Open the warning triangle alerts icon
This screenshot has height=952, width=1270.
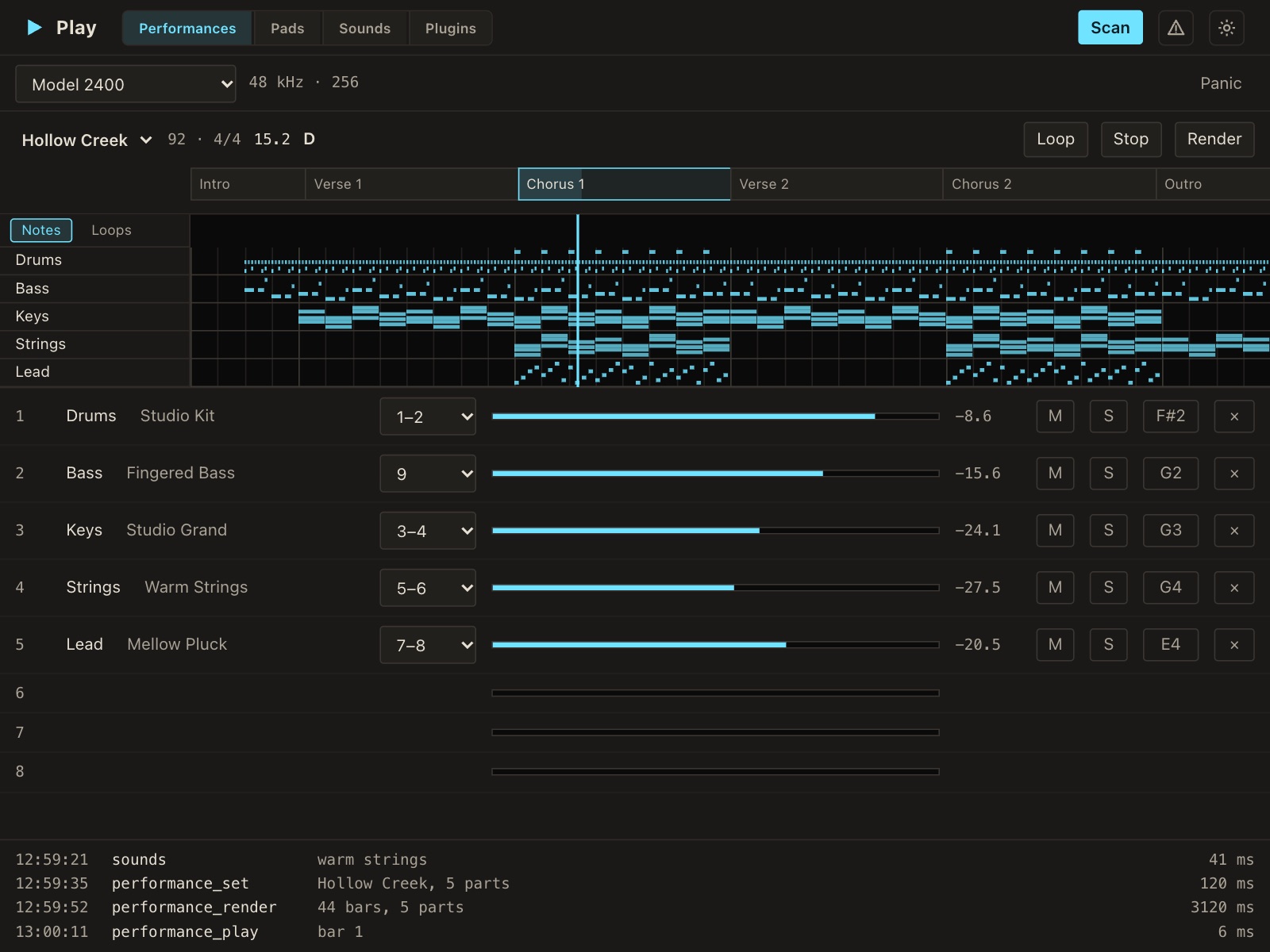1176,28
